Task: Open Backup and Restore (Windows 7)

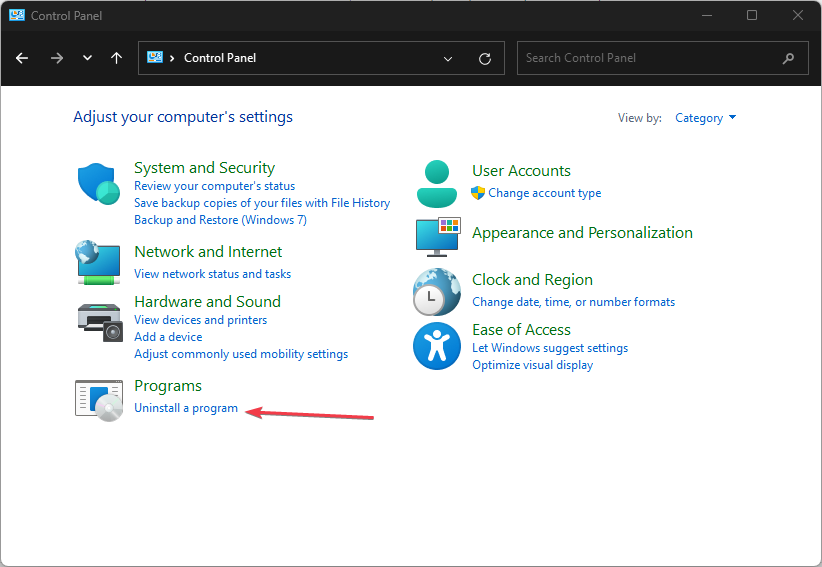Action: (220, 220)
